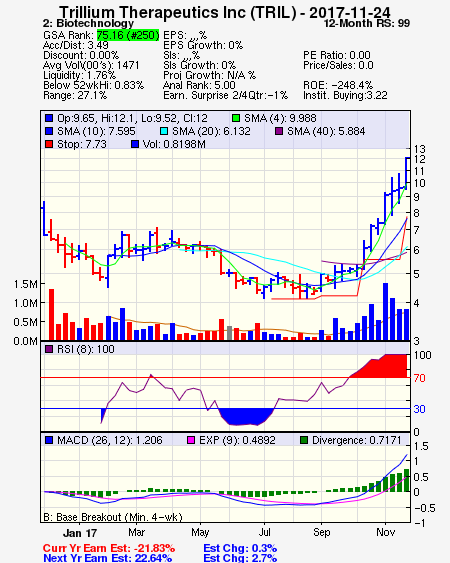The image size is (450, 563).
Task: Click the purple SMA (40) legend swatch
Action: (x=279, y=131)
